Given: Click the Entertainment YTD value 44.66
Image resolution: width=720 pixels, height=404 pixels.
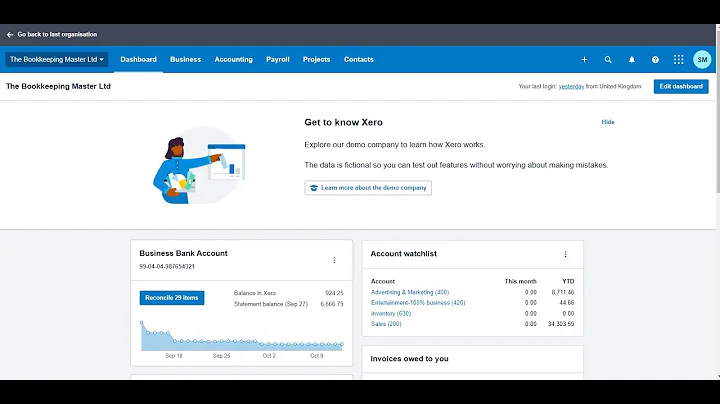Looking at the screenshot, I should coord(567,303).
